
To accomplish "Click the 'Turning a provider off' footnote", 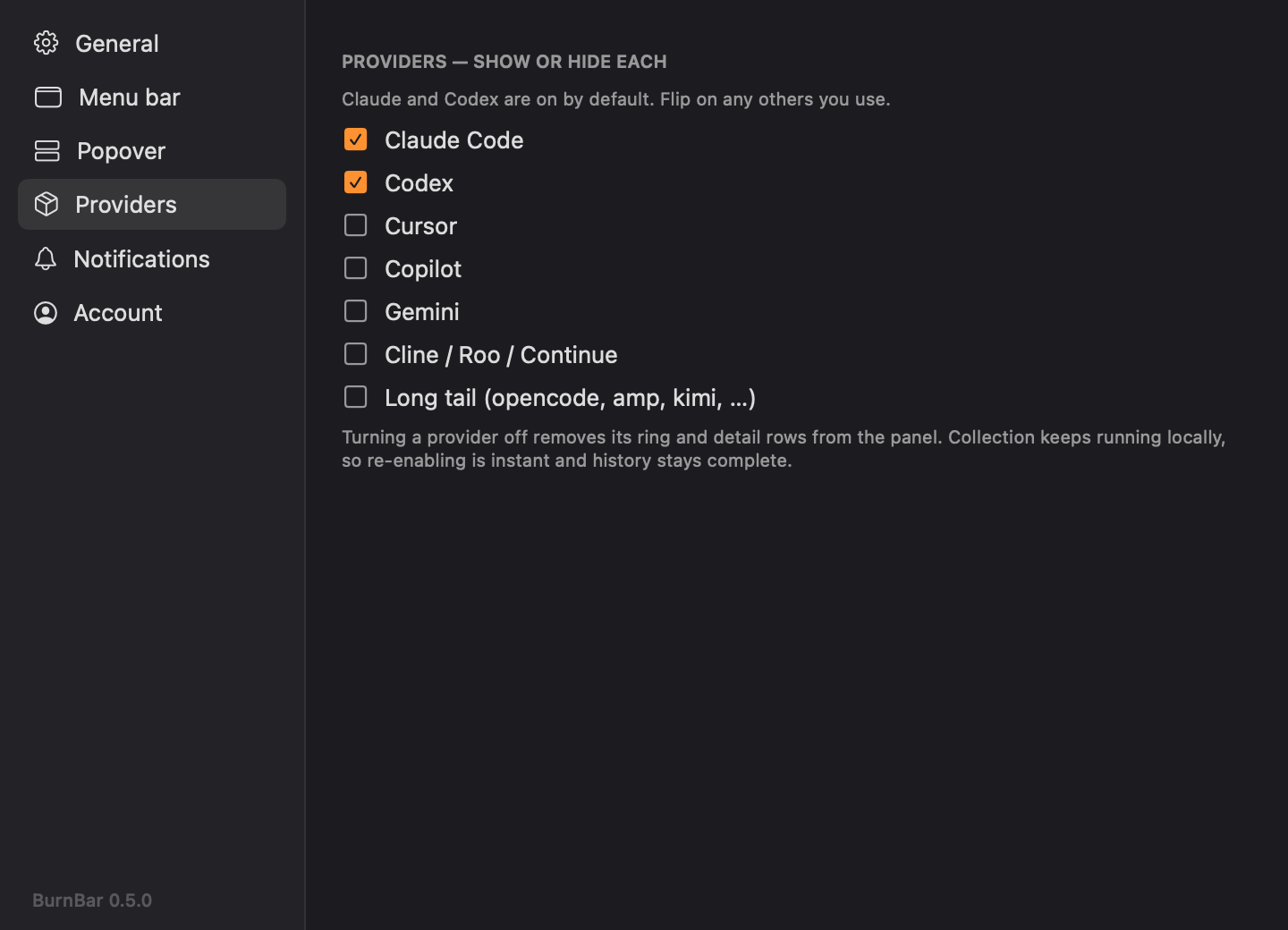I will [784, 449].
